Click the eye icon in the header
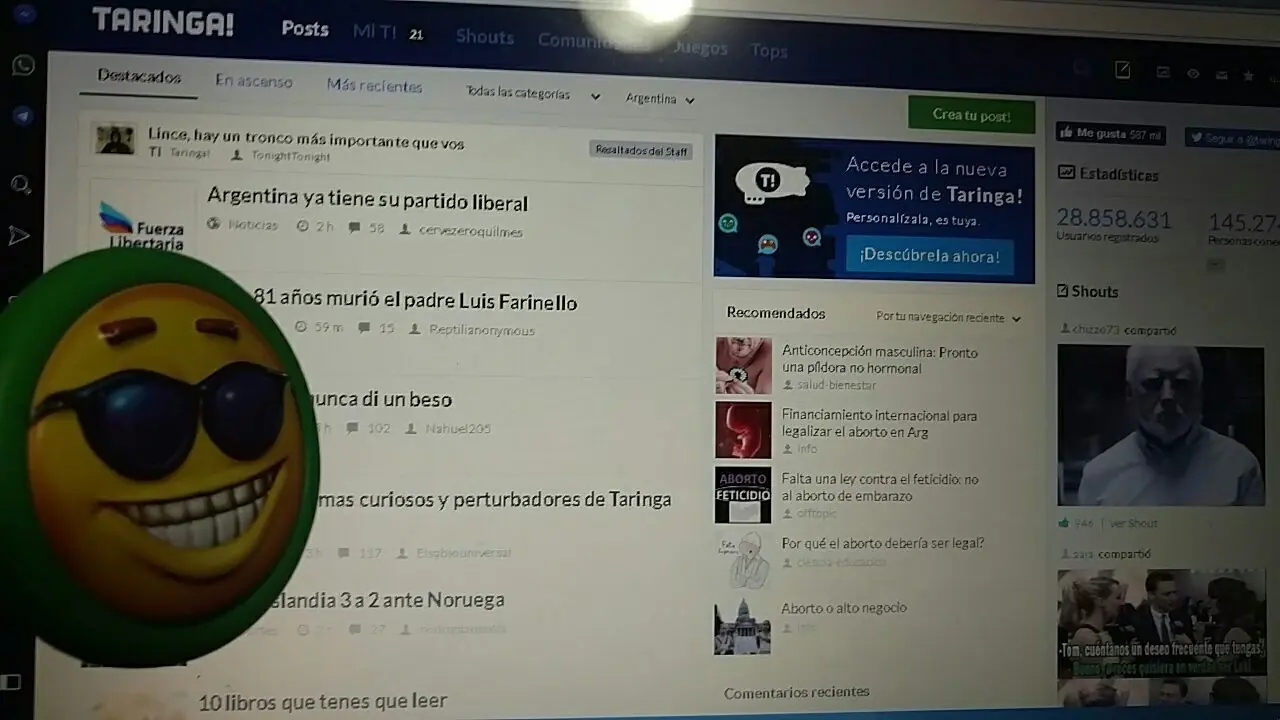 coord(1193,74)
